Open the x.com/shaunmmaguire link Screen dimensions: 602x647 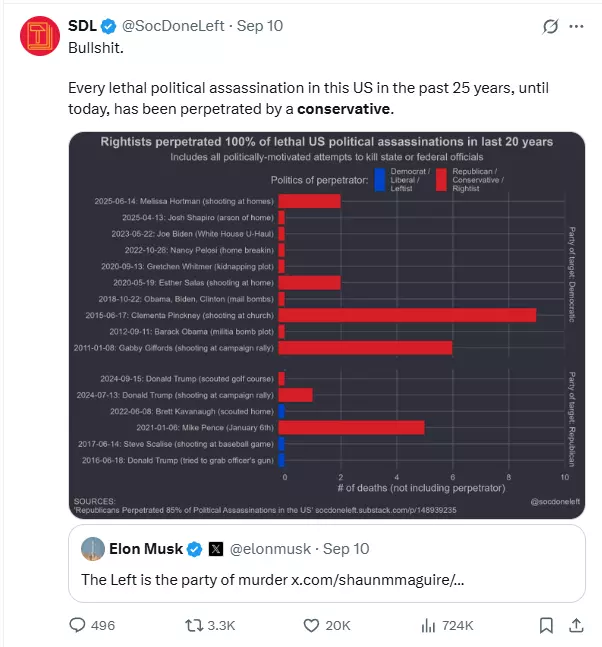coord(378,580)
